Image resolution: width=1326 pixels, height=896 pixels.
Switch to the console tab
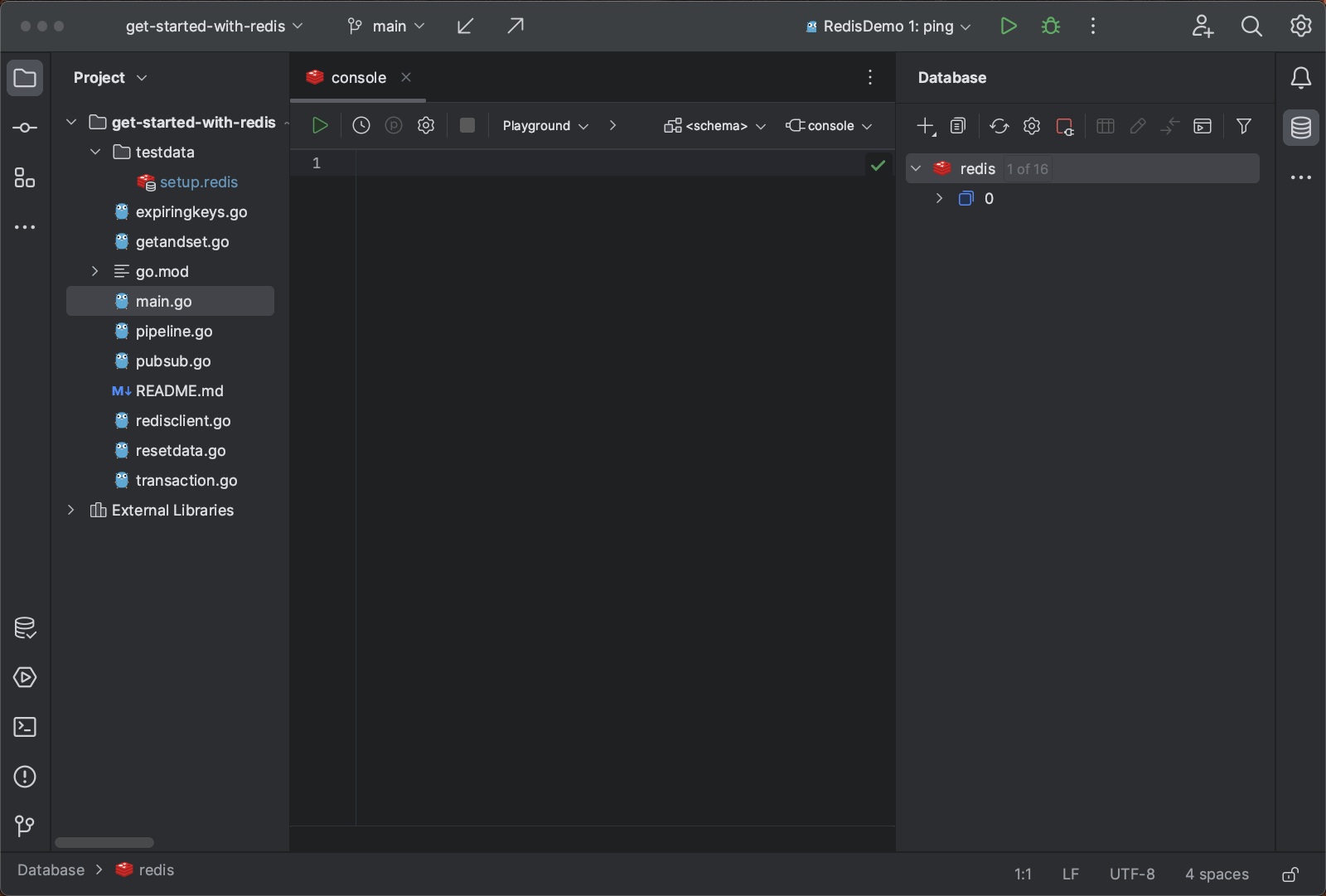[x=358, y=77]
